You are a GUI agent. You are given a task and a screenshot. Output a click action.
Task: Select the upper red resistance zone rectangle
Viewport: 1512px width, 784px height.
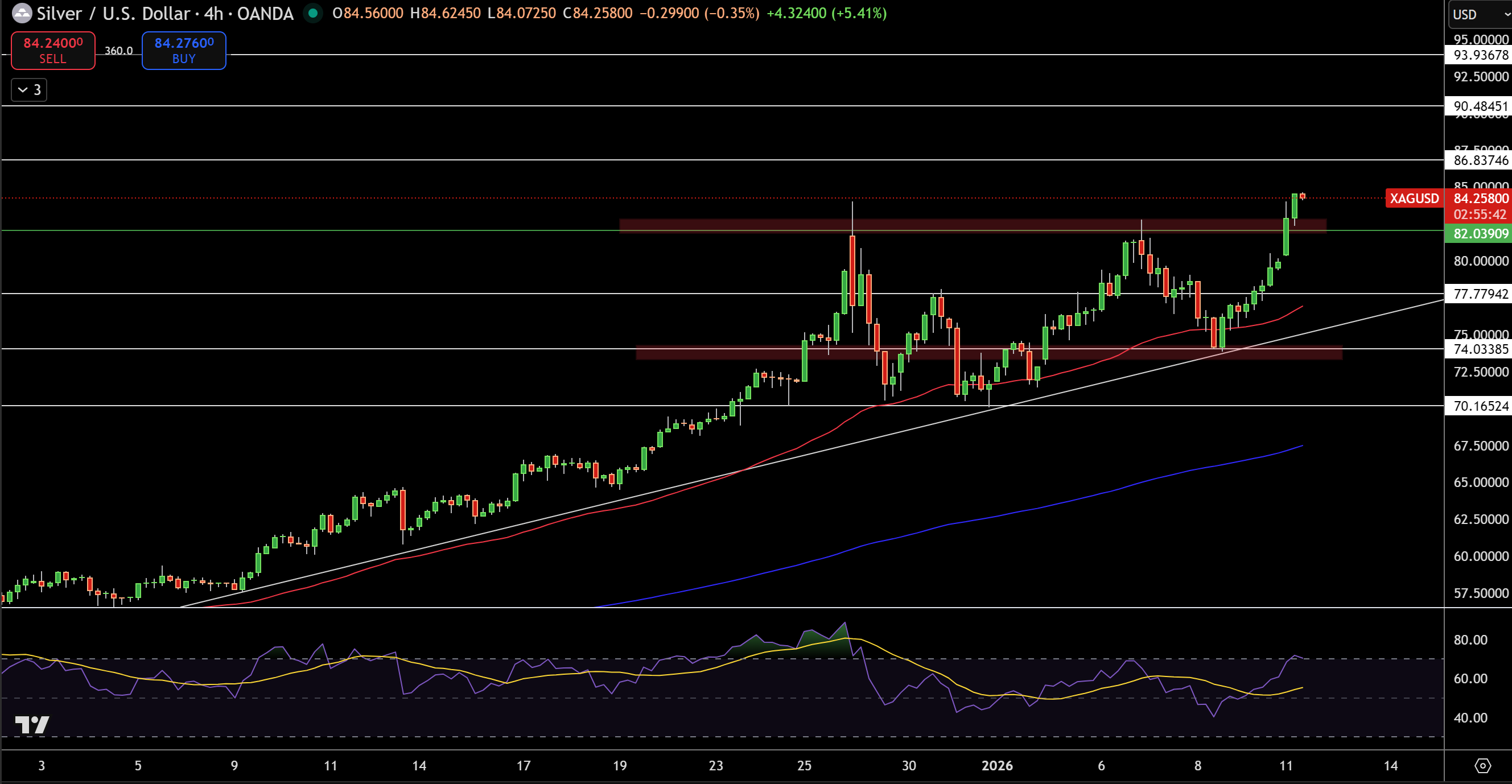pos(973,226)
